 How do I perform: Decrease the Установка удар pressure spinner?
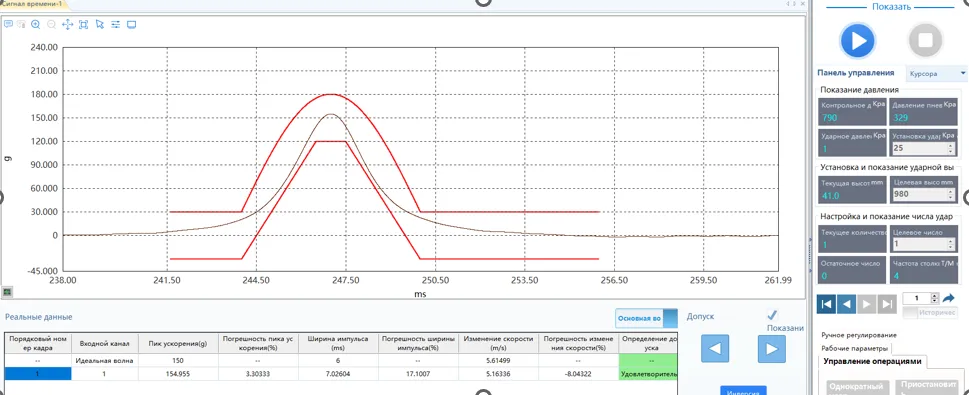pyautogui.click(x=950, y=152)
